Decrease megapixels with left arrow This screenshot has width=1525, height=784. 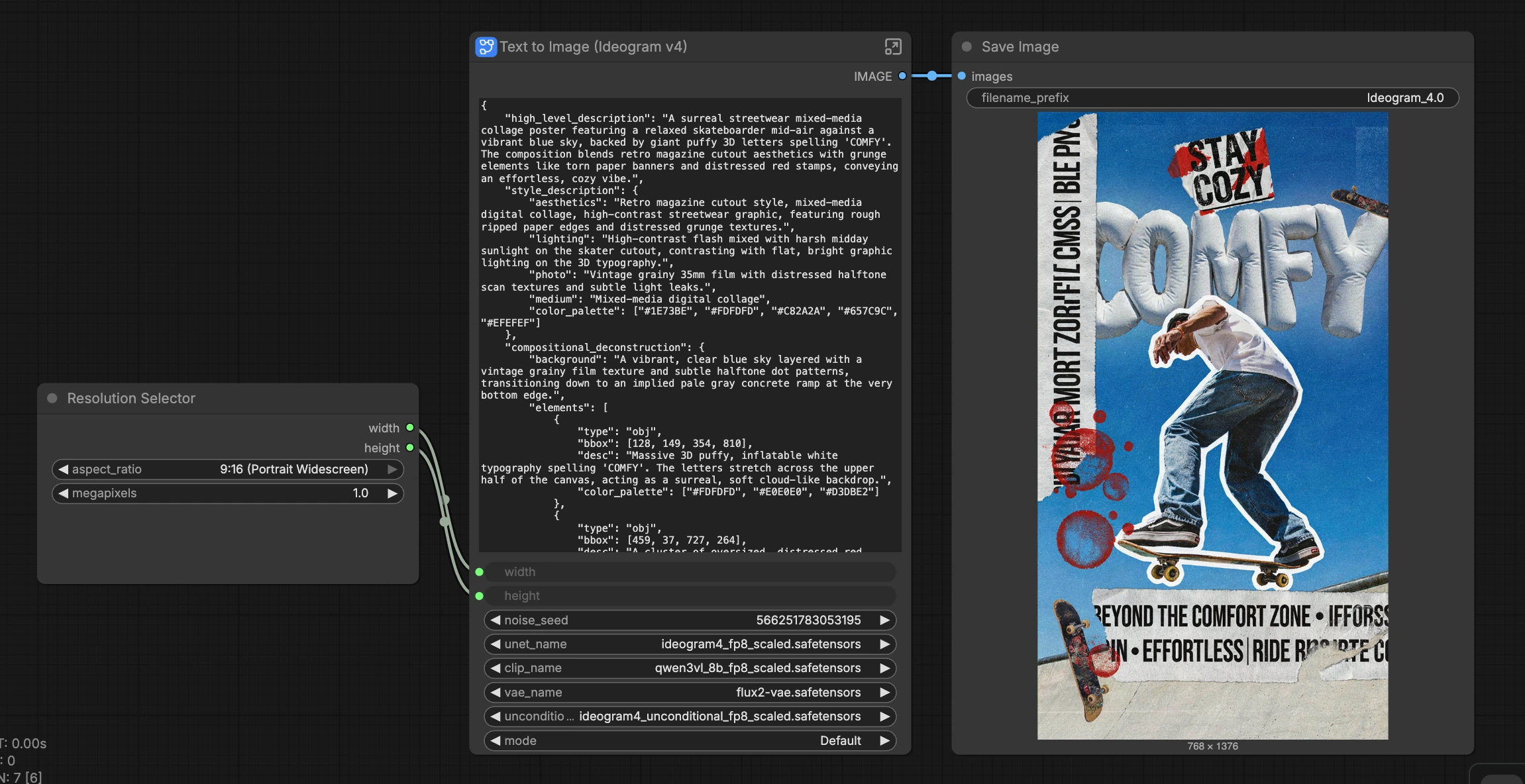(x=63, y=493)
